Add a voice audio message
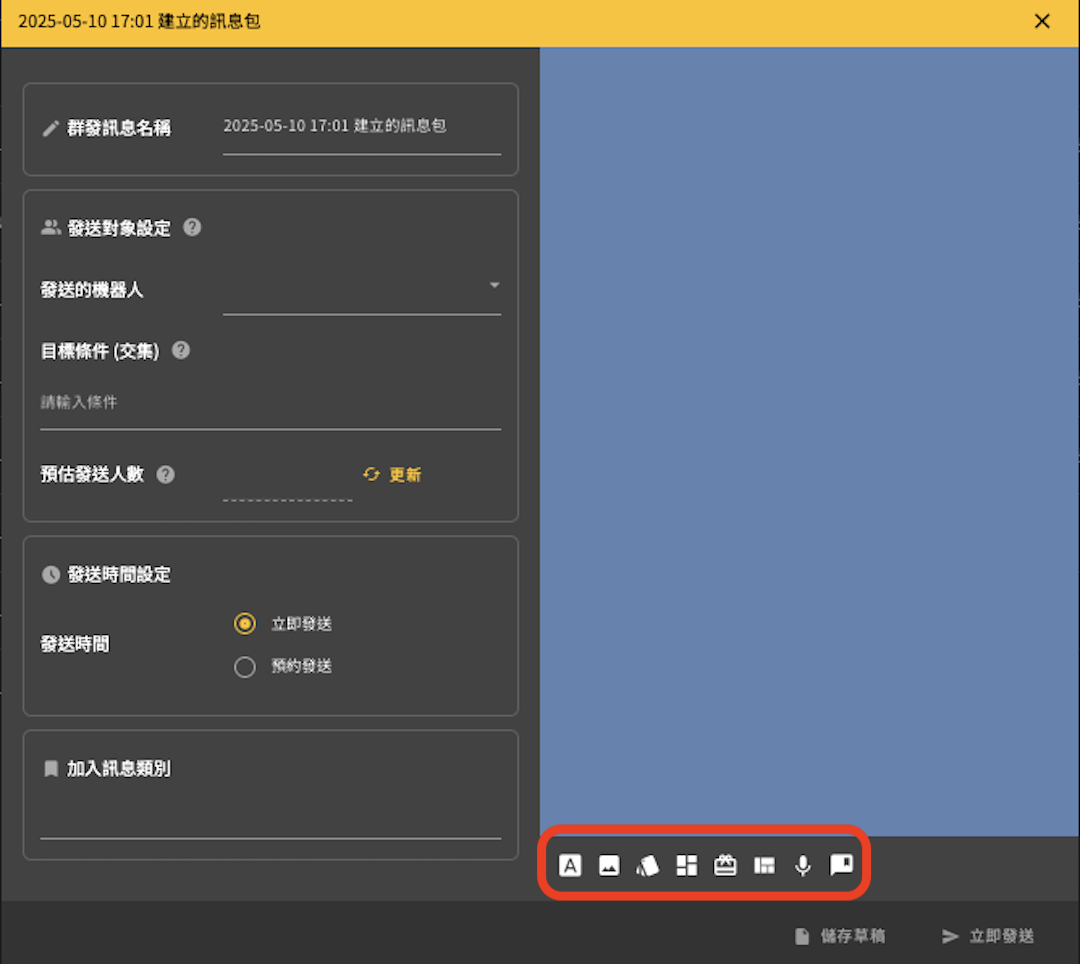 (x=802, y=865)
